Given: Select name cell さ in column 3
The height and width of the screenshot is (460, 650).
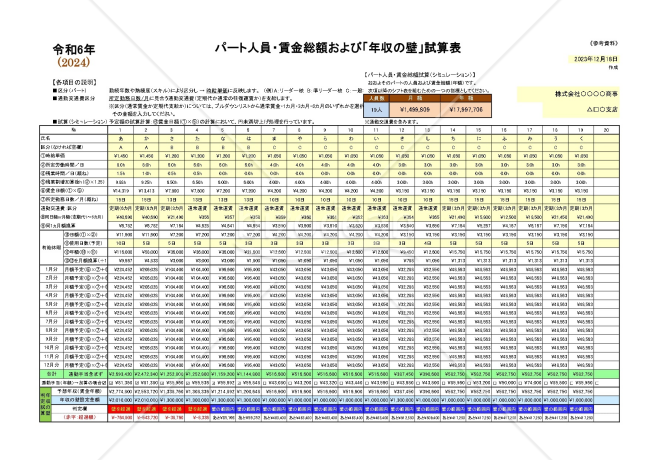Looking at the screenshot, I should pyautogui.click(x=172, y=139).
